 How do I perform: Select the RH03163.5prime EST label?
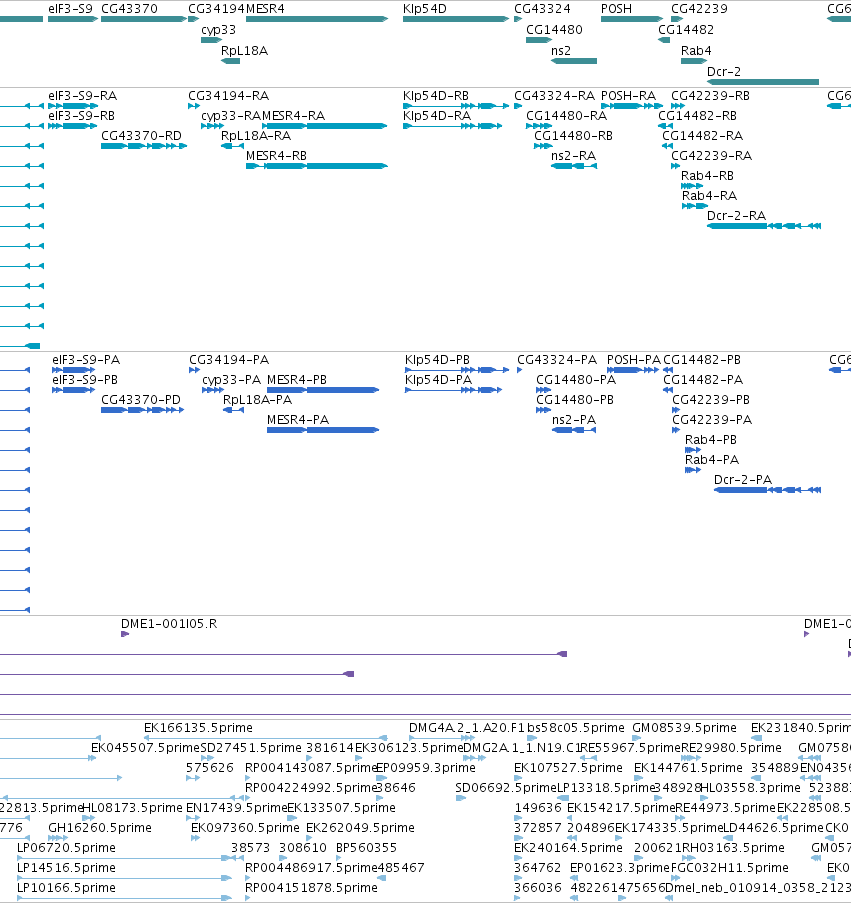[732, 848]
